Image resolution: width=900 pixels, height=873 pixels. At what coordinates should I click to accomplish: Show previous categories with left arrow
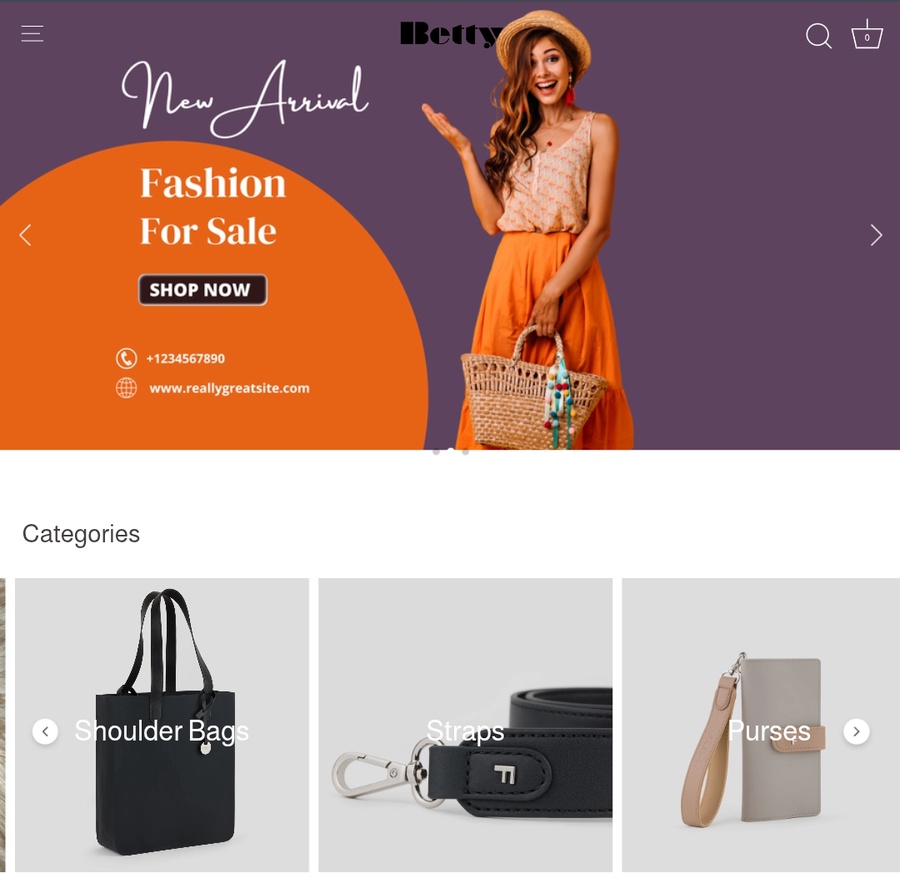[45, 731]
